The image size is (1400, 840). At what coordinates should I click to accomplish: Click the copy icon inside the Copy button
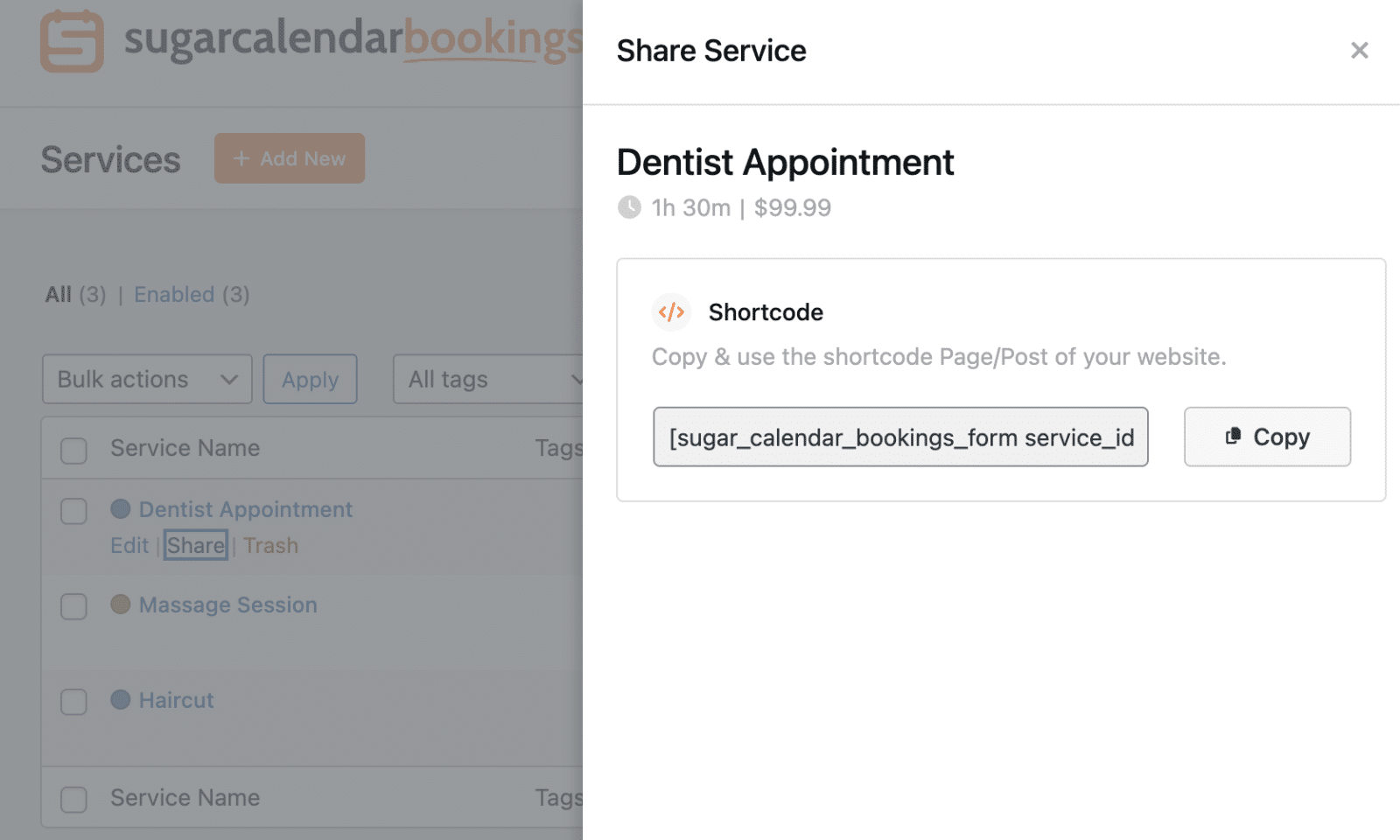click(x=1233, y=437)
